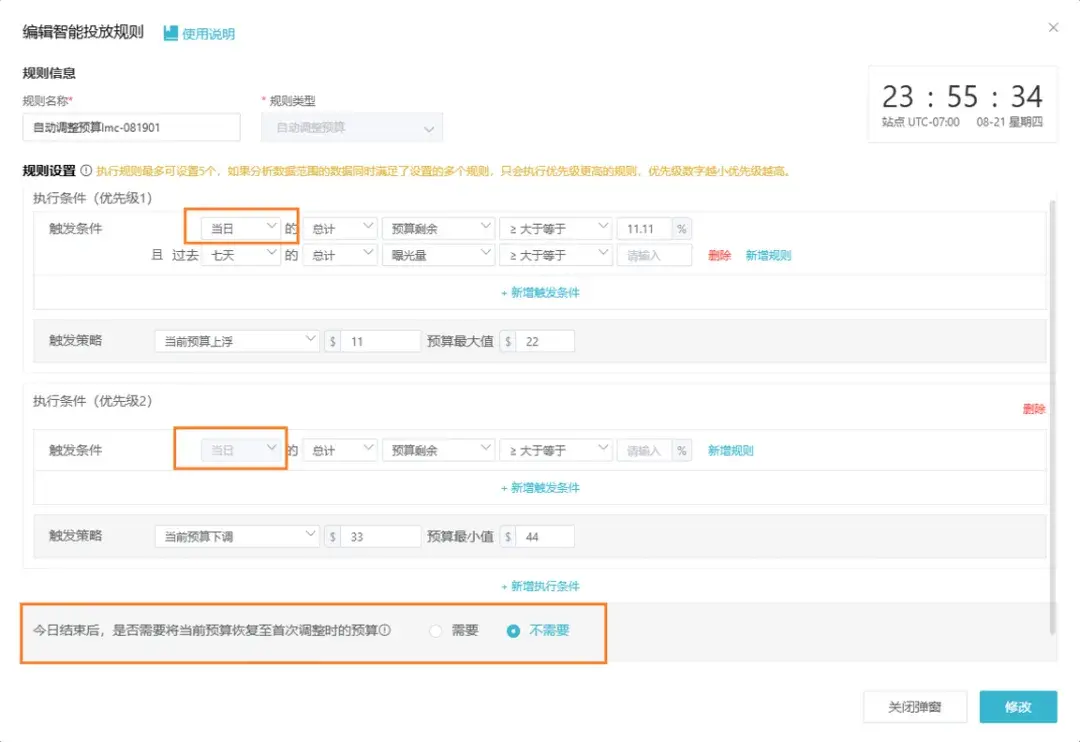
Task: Click 删除 to remove the priority 2 rule
Action: click(x=1034, y=408)
